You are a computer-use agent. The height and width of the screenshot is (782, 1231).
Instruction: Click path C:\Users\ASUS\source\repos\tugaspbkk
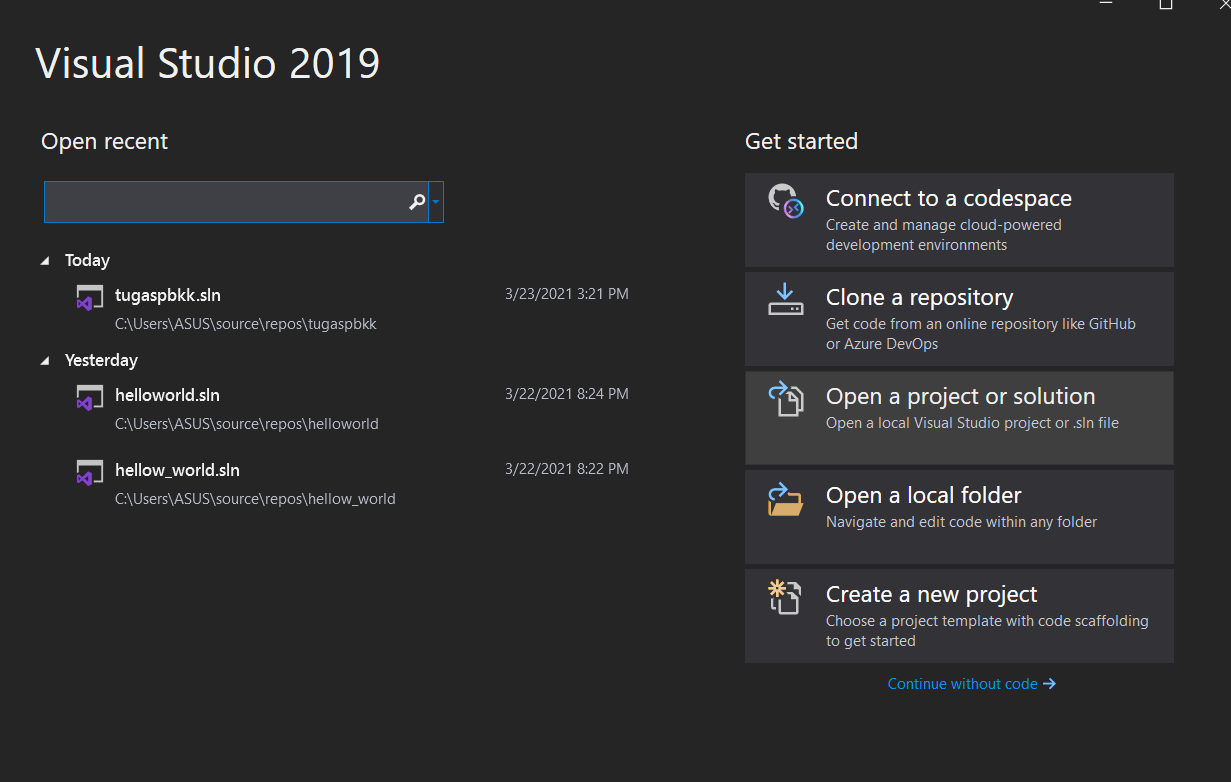click(x=246, y=324)
